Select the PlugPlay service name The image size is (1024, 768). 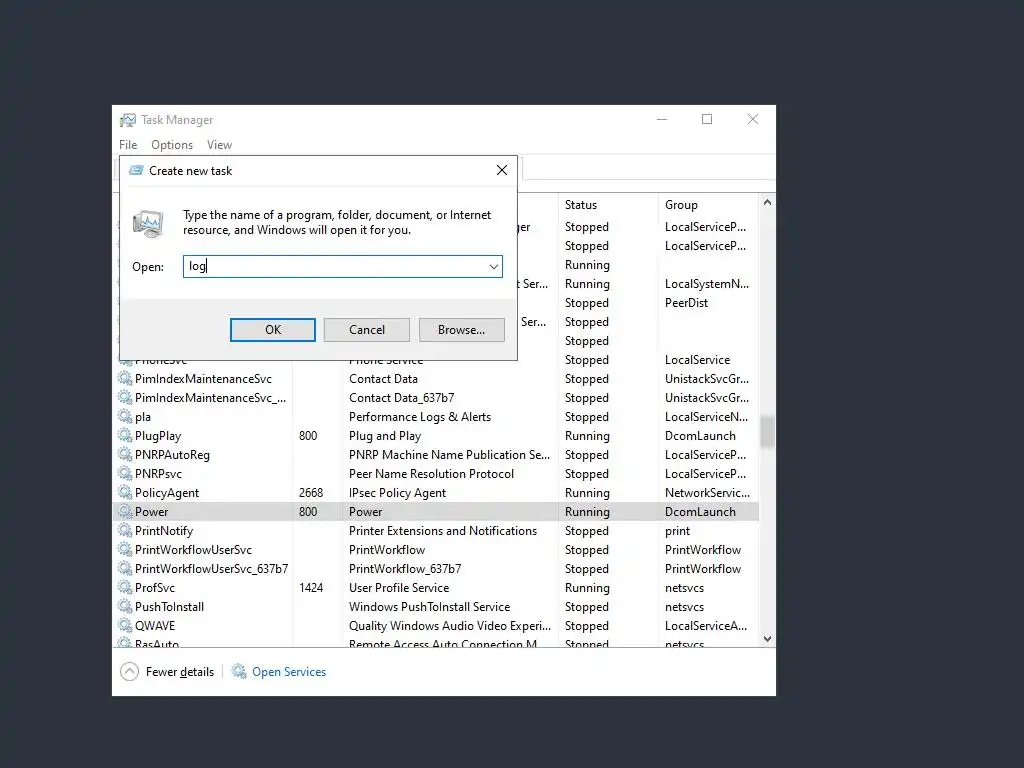click(158, 436)
